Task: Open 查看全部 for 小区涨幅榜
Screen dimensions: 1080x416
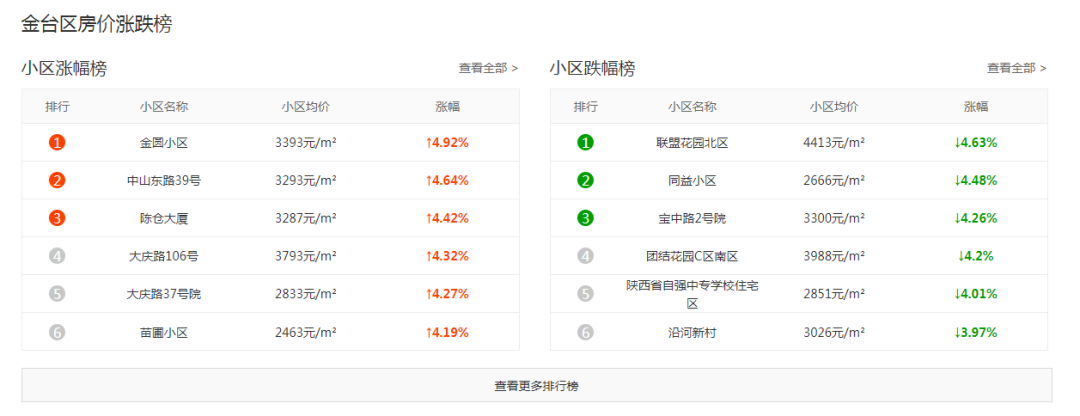Action: tap(488, 68)
